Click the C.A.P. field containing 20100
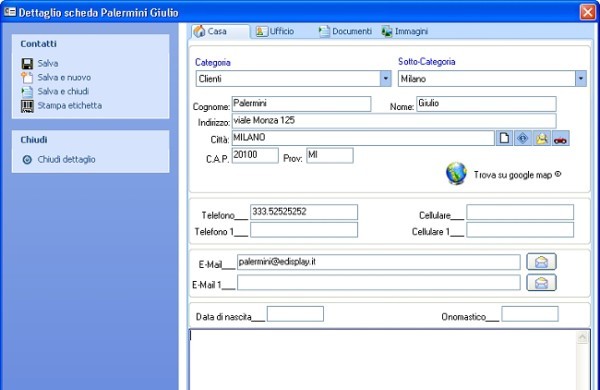 (x=255, y=155)
